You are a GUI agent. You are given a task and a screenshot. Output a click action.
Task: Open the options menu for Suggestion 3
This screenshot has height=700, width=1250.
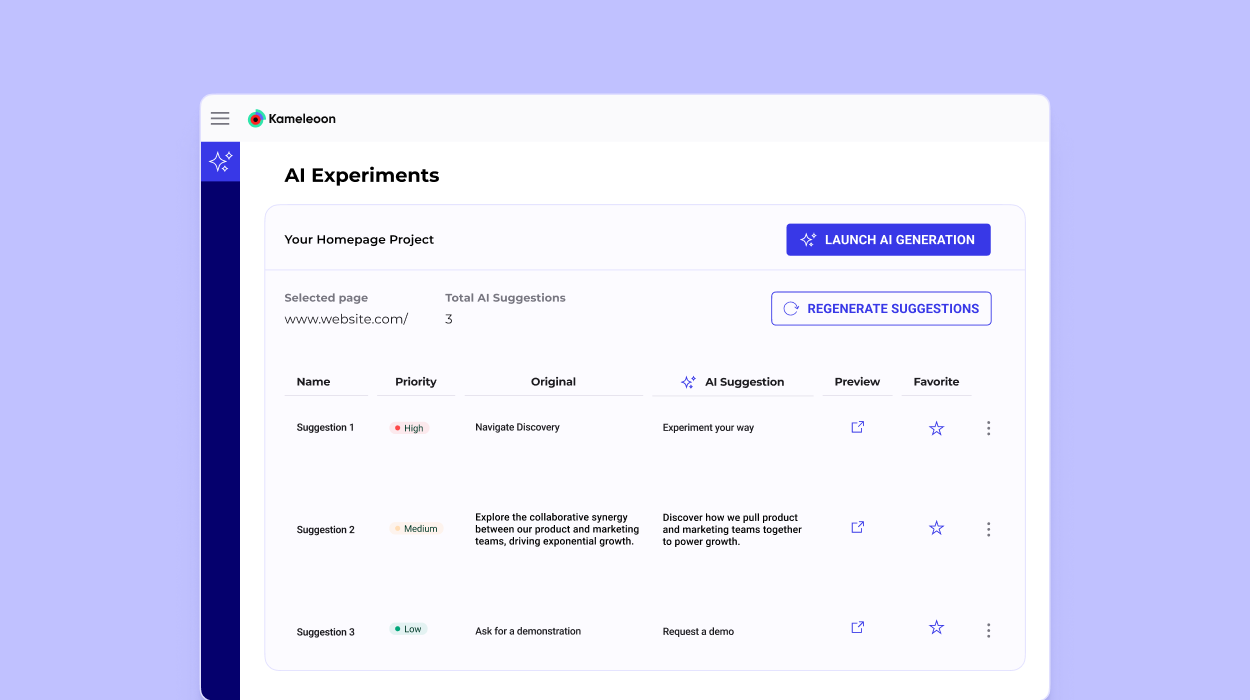(x=988, y=630)
